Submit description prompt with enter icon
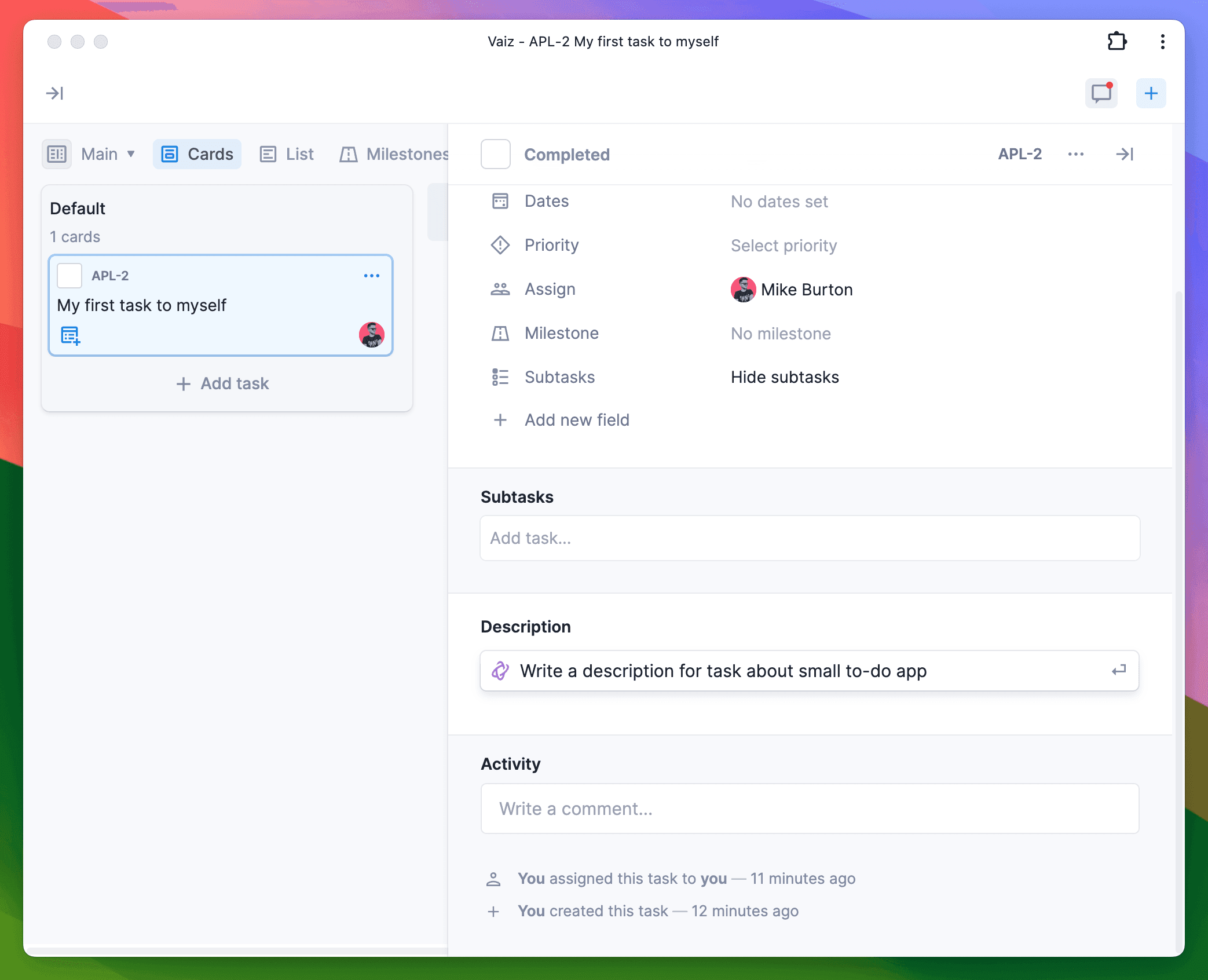This screenshot has height=980, width=1208. (x=1118, y=671)
